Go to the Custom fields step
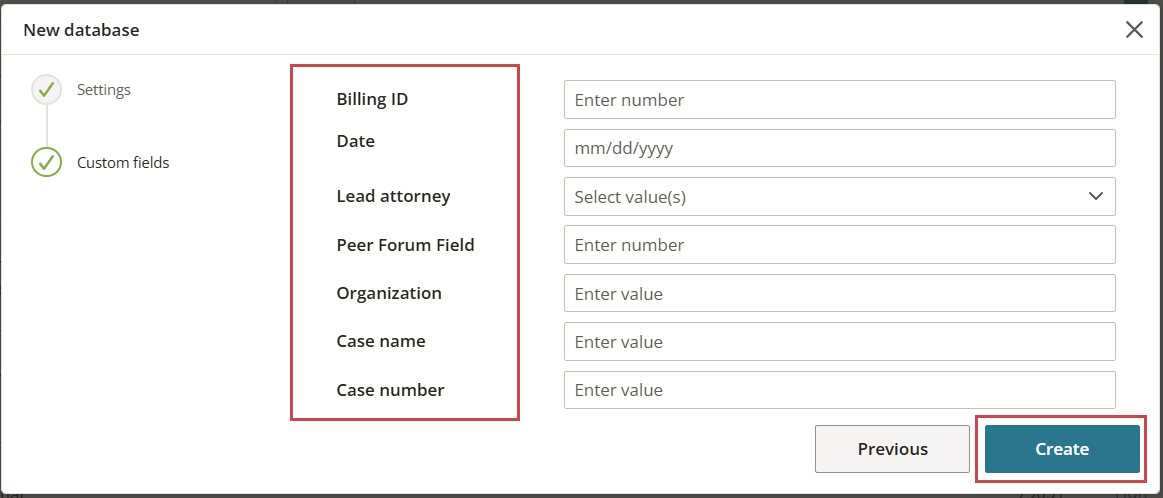 point(123,163)
